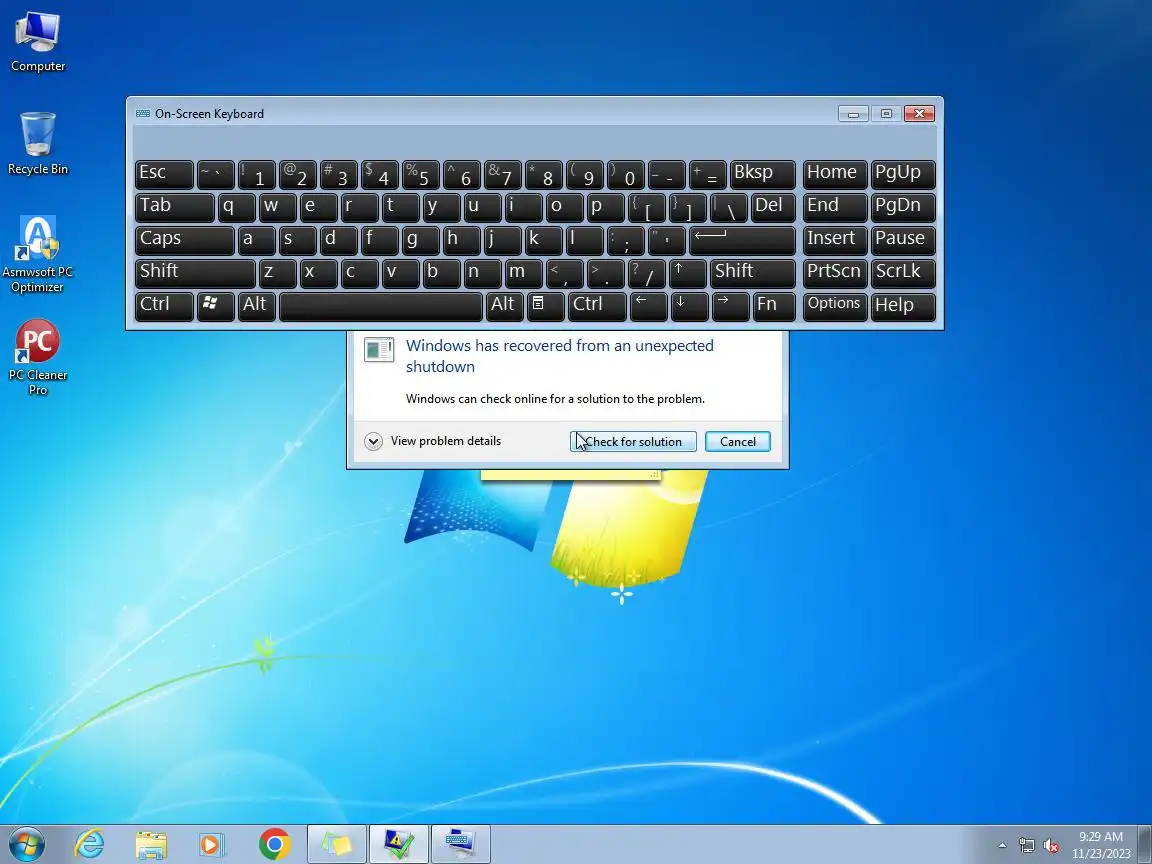This screenshot has width=1152, height=864.
Task: Open the Computer desktop icon
Action: pyautogui.click(x=37, y=43)
